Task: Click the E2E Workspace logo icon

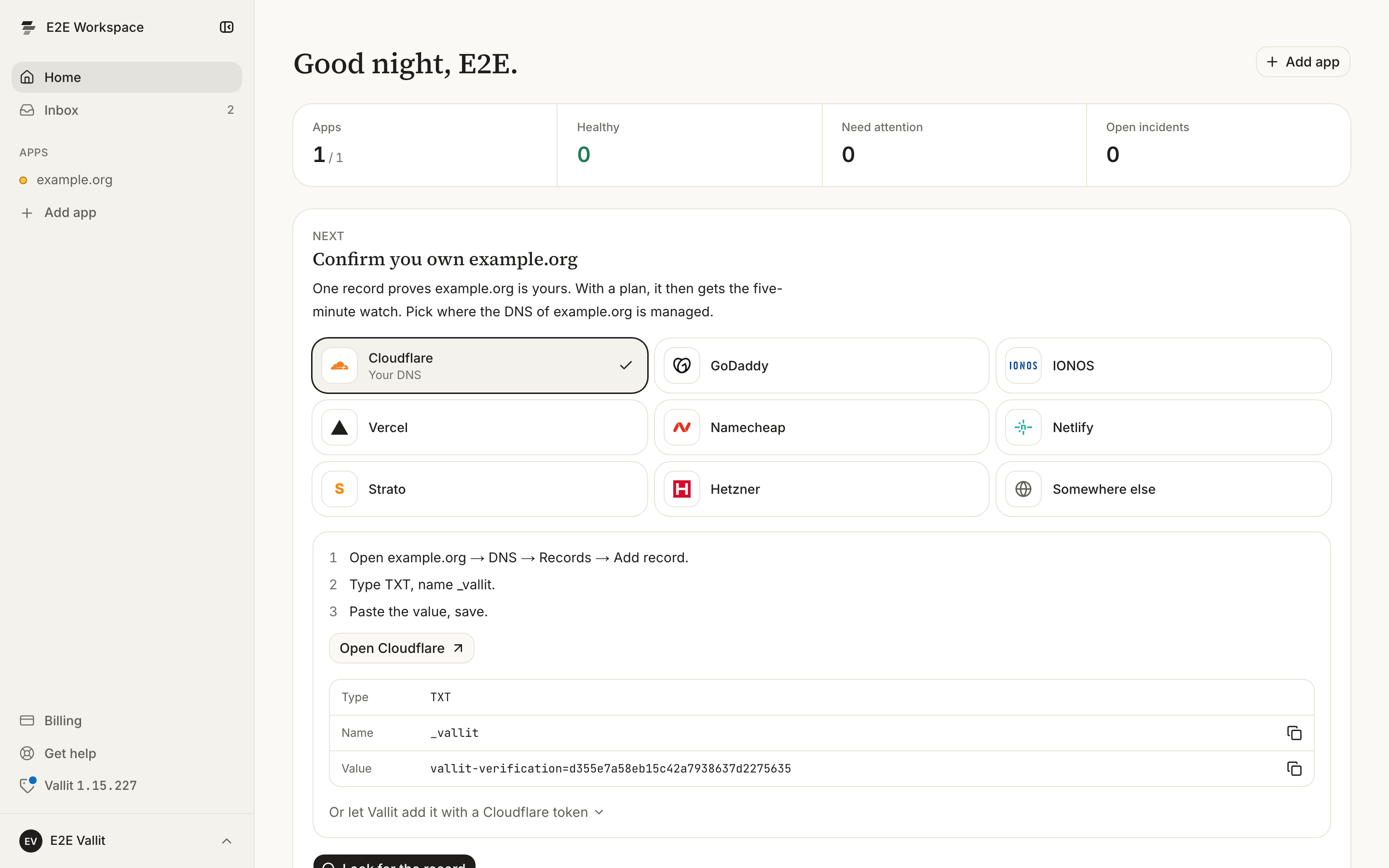Action: click(28, 27)
